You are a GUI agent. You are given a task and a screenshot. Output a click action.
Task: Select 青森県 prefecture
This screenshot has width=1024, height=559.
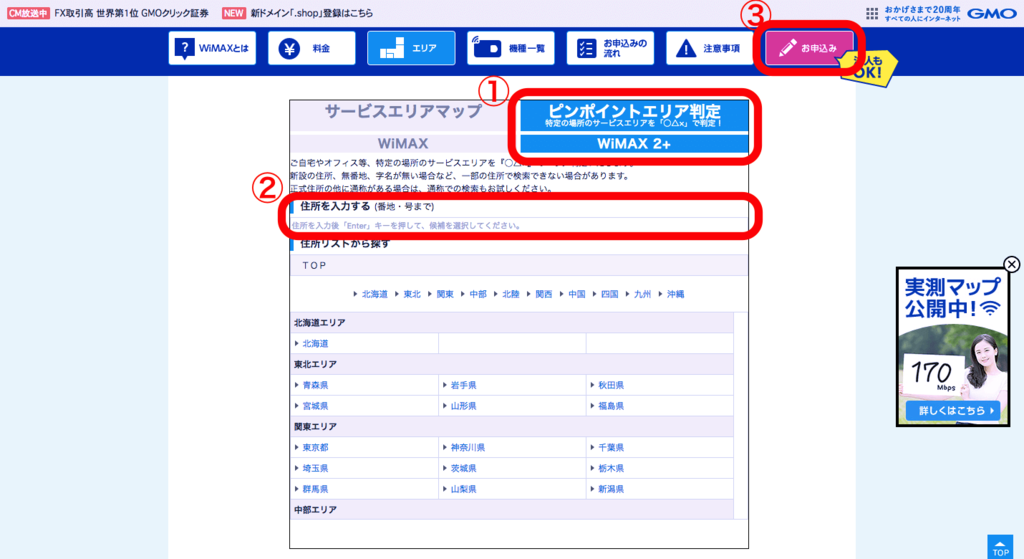[315, 385]
